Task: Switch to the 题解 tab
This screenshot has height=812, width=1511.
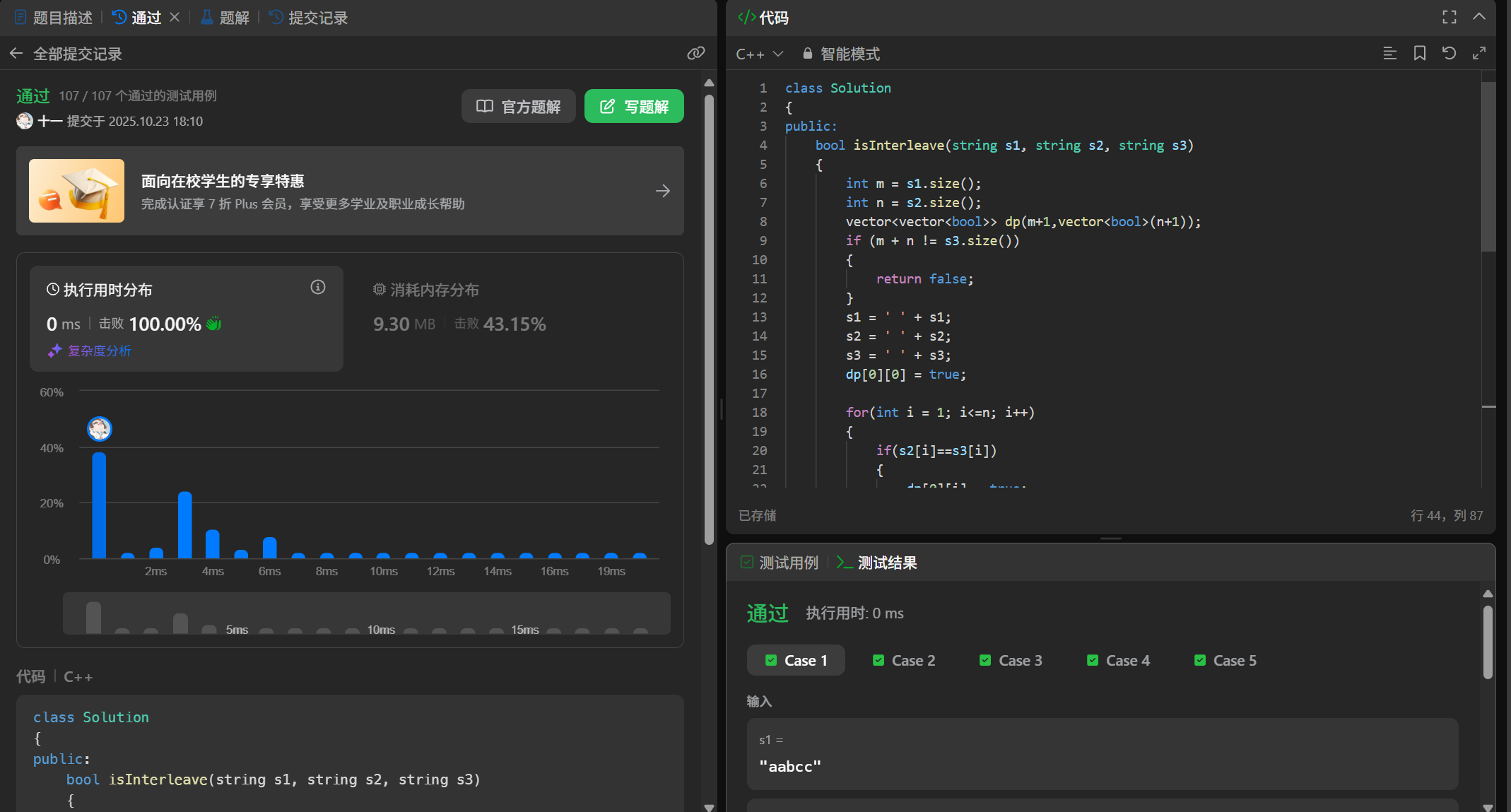Action: click(226, 18)
